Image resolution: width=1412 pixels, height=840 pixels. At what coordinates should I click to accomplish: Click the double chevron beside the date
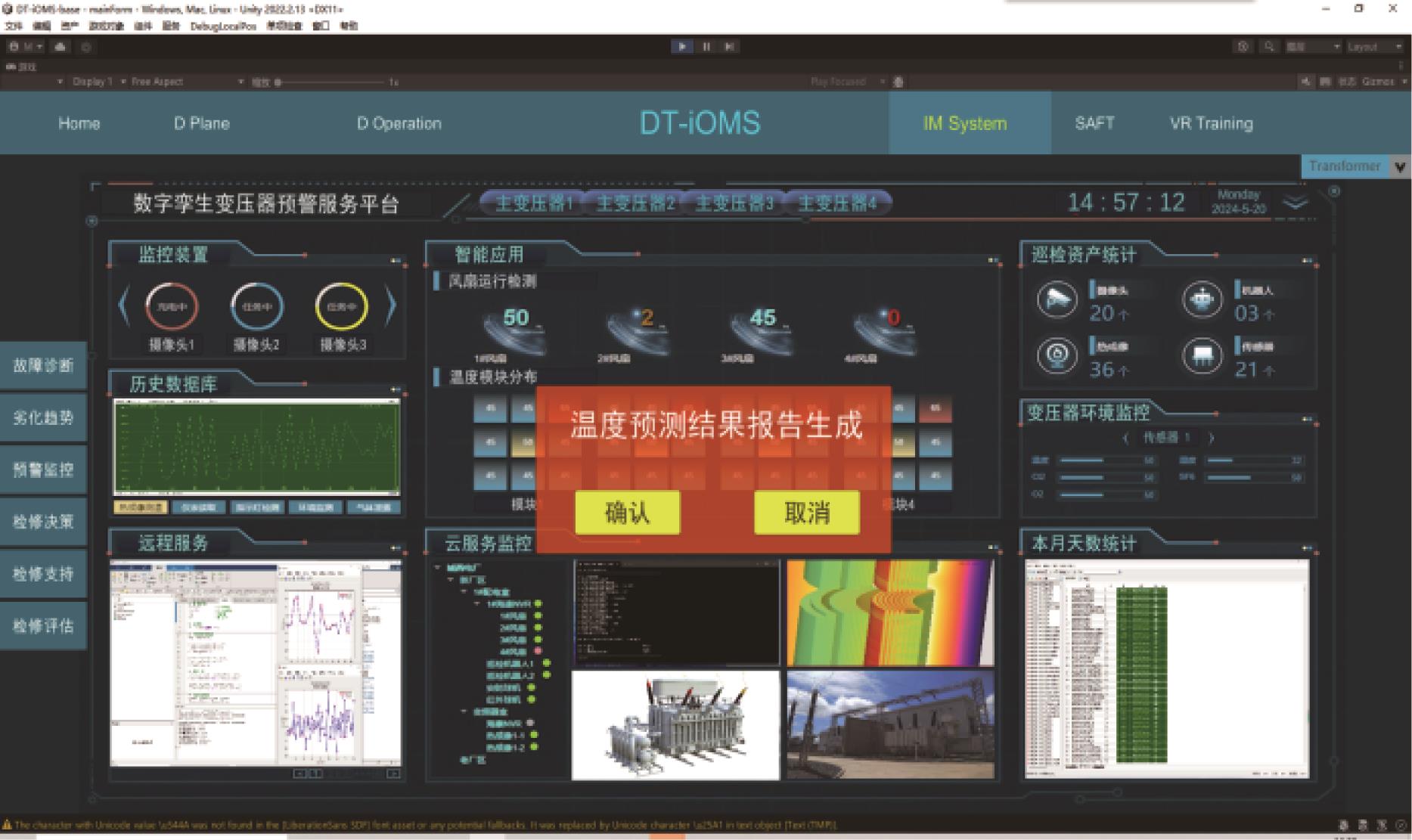pos(1296,203)
